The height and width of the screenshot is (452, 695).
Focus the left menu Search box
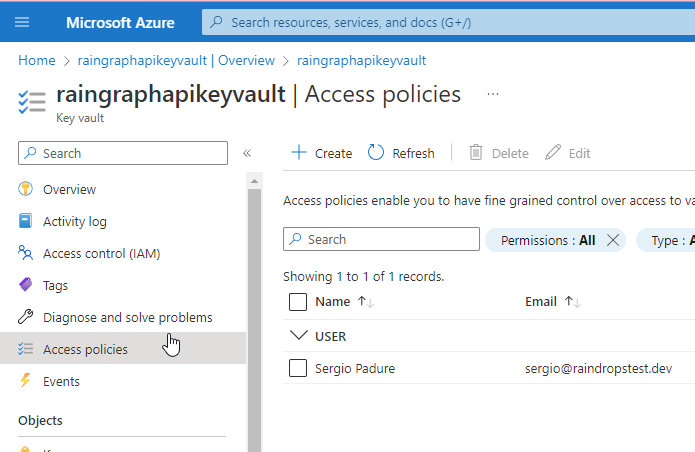123,153
